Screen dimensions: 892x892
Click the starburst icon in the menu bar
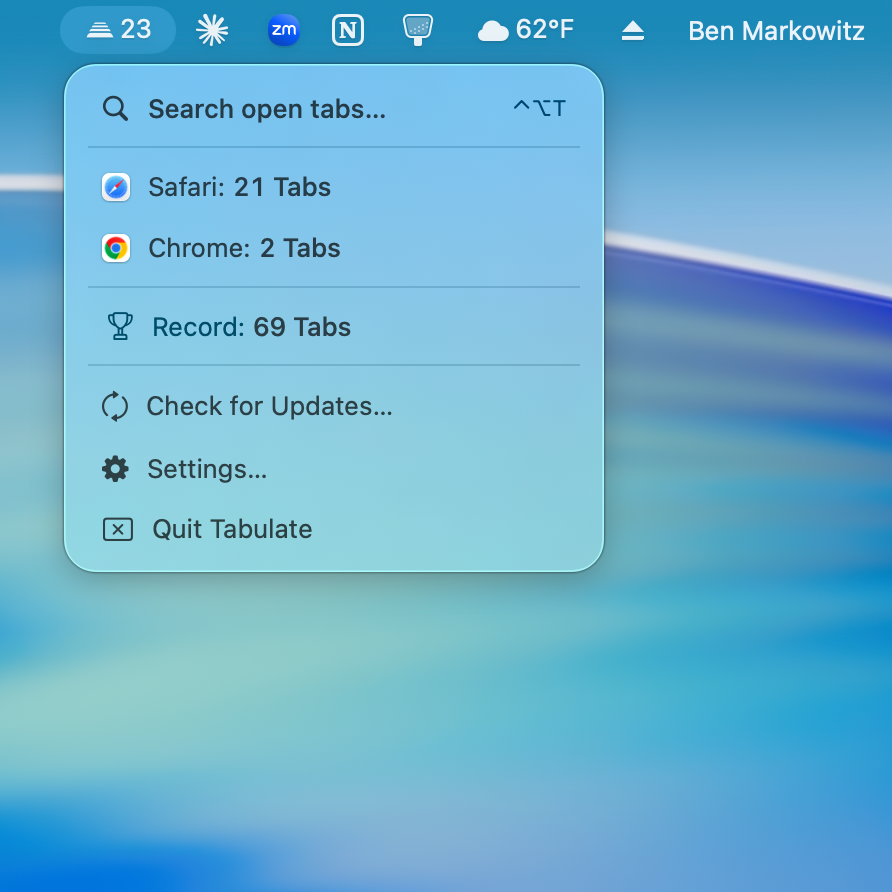click(x=212, y=30)
